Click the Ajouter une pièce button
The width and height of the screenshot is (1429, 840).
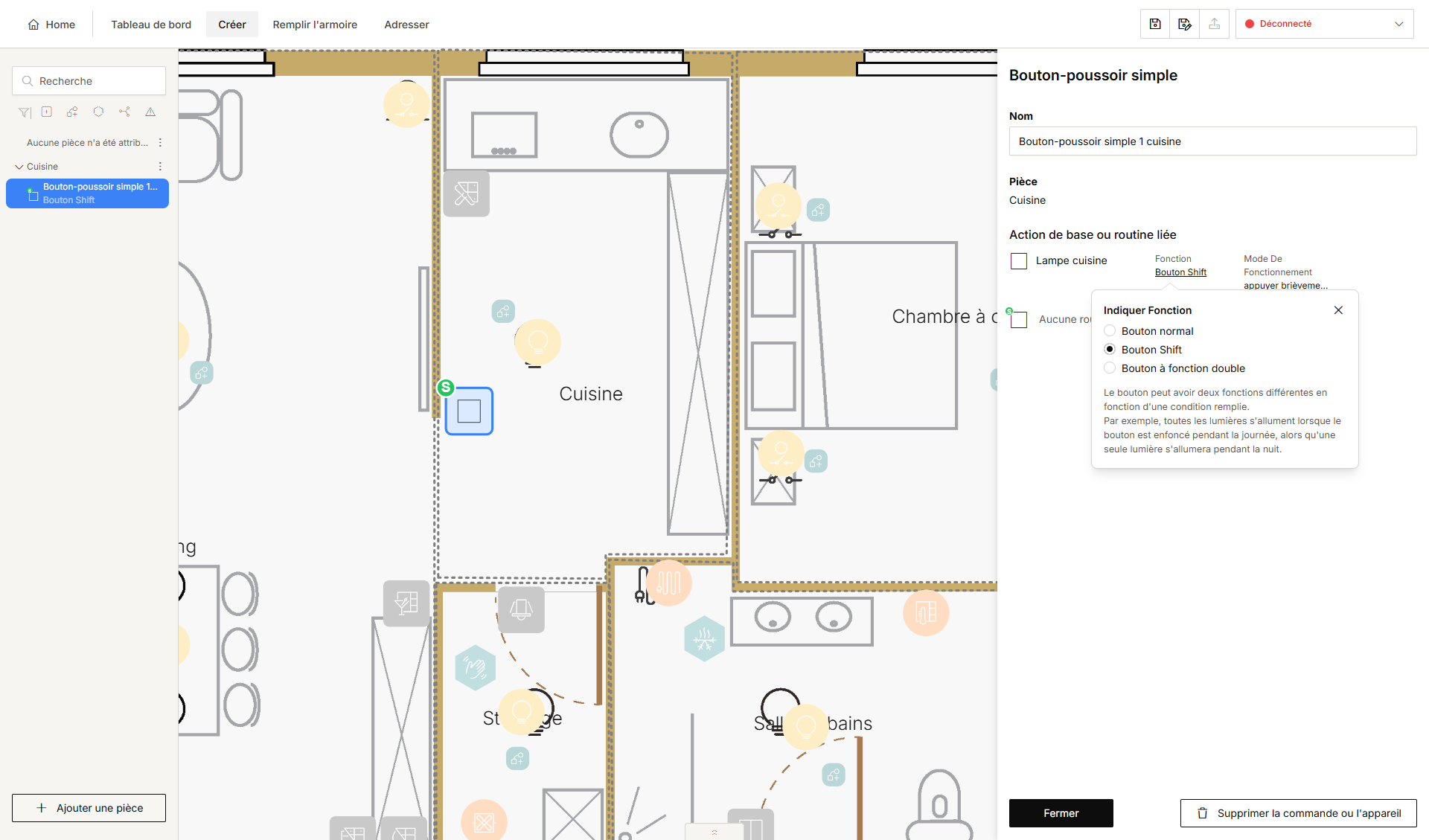pyautogui.click(x=89, y=808)
